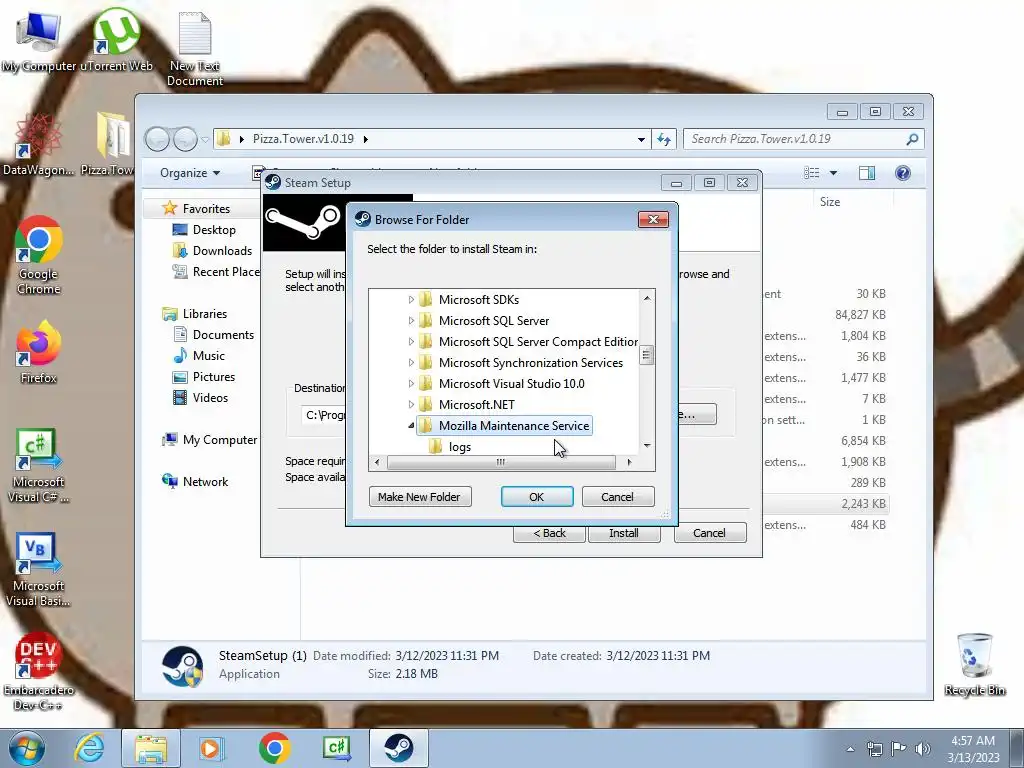Screen dimensions: 1024x768
Task: Click Make New Folder button
Action: pyautogui.click(x=420, y=497)
